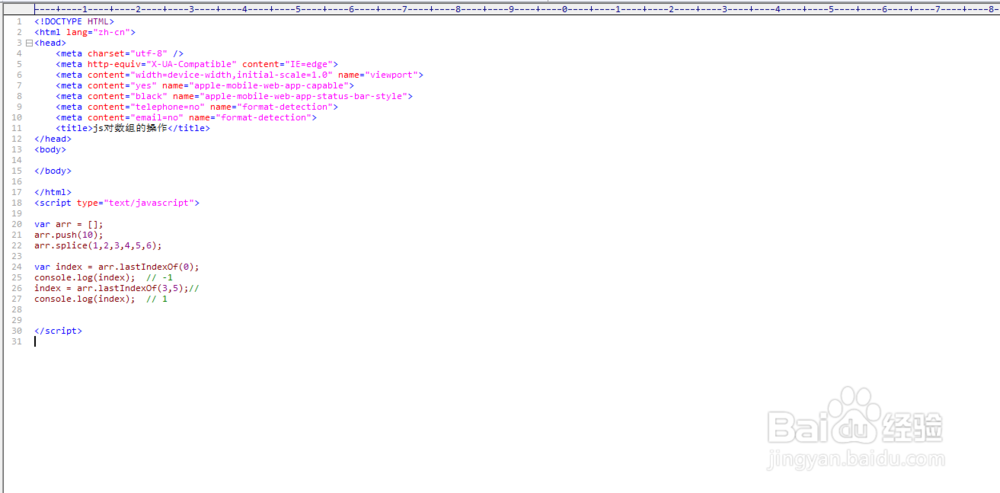Click the closing </html> tag
Image resolution: width=1000 pixels, height=493 pixels.
pos(53,192)
